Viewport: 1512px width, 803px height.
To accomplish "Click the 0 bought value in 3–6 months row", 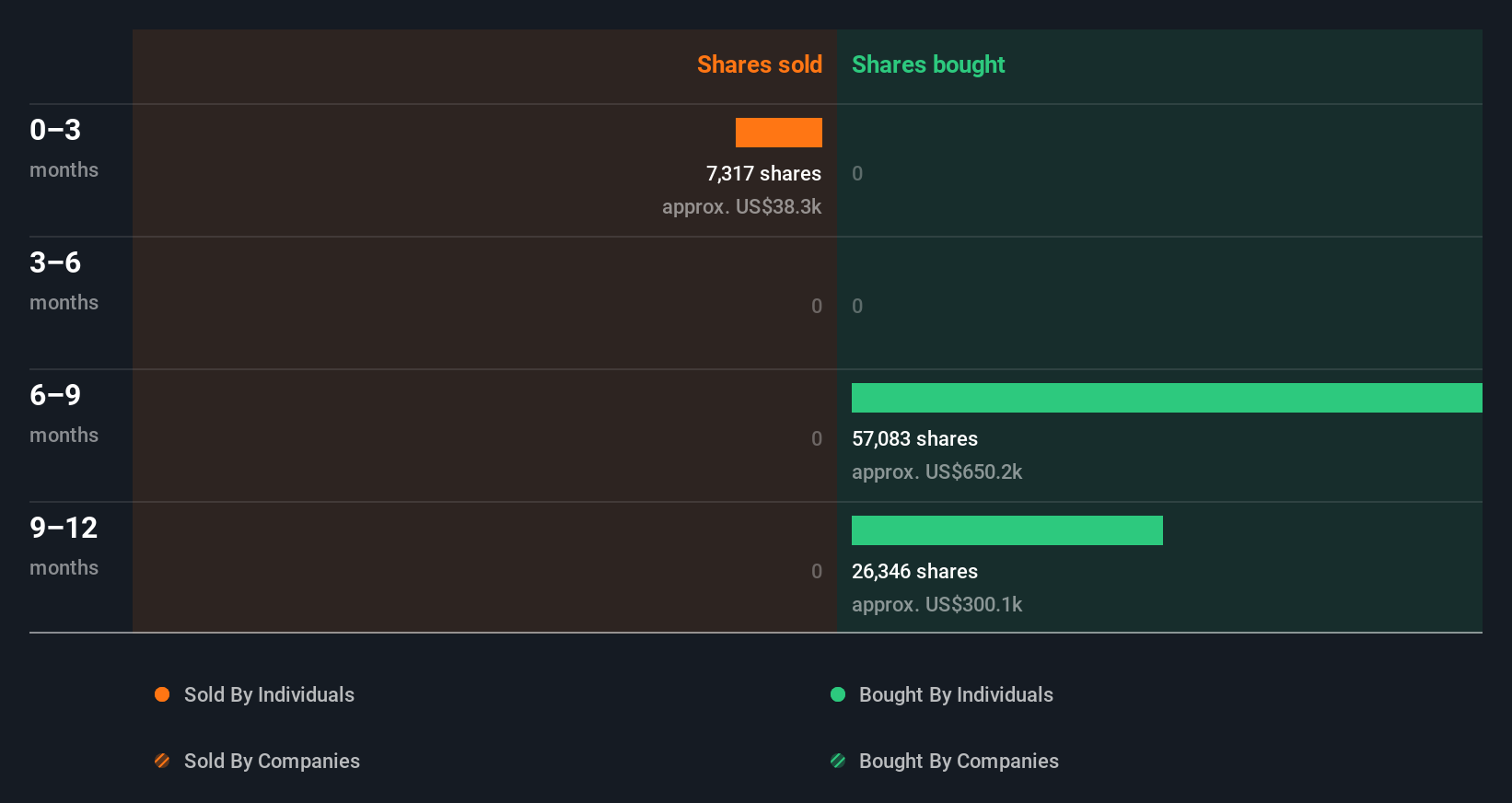I will pyautogui.click(x=857, y=306).
